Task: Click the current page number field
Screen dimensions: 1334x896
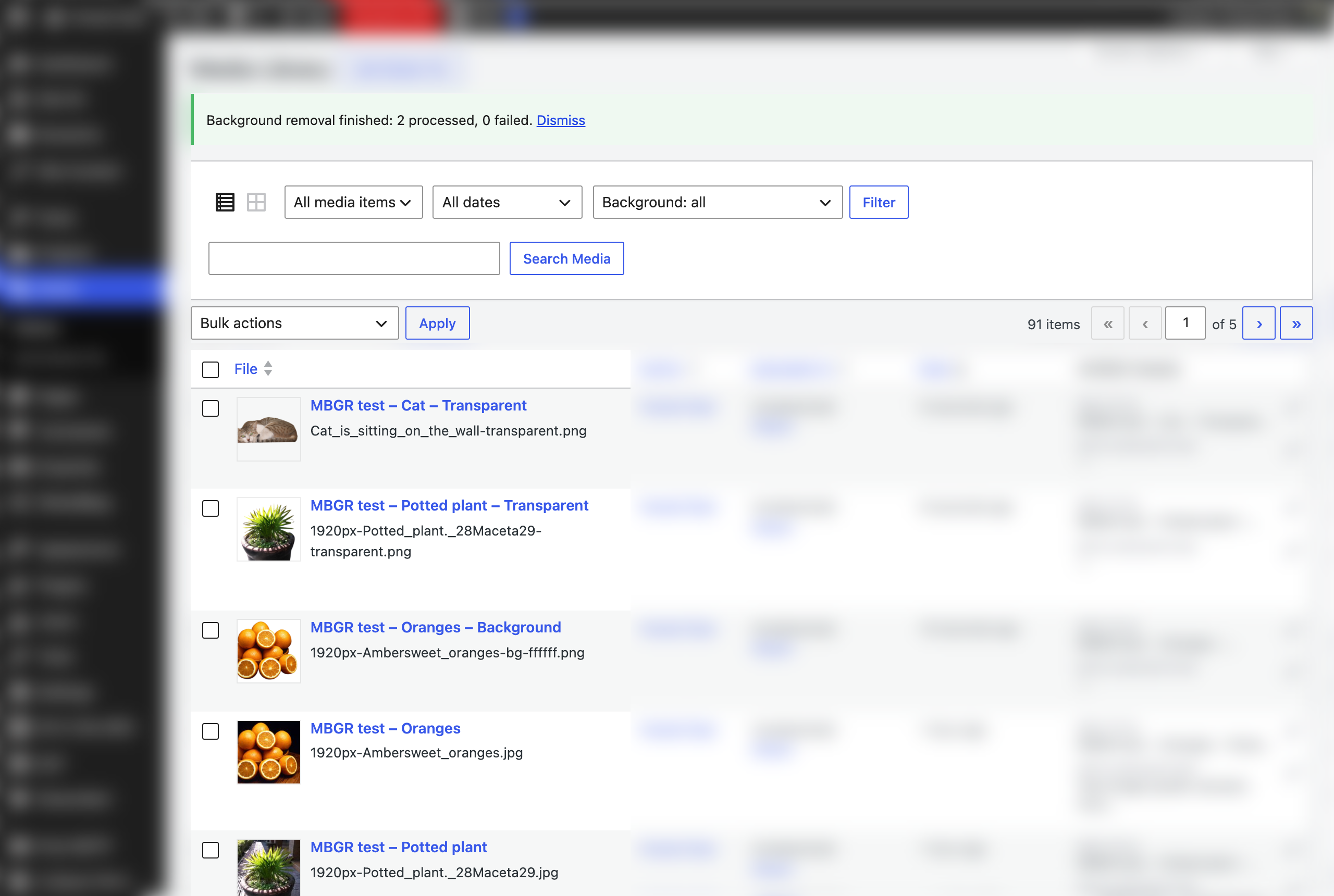Action: point(1185,323)
